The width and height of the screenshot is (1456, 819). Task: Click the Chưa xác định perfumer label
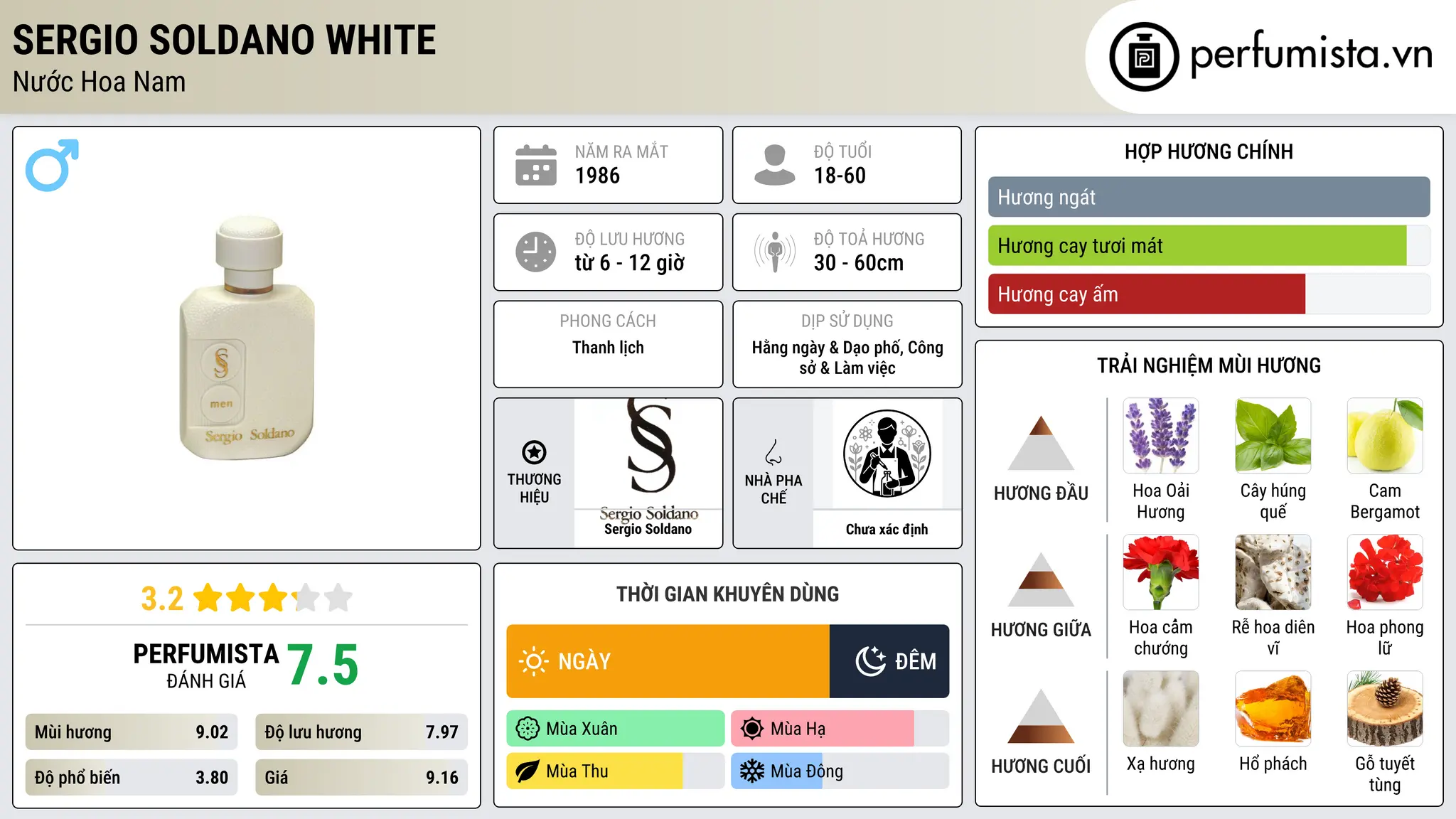(x=887, y=530)
